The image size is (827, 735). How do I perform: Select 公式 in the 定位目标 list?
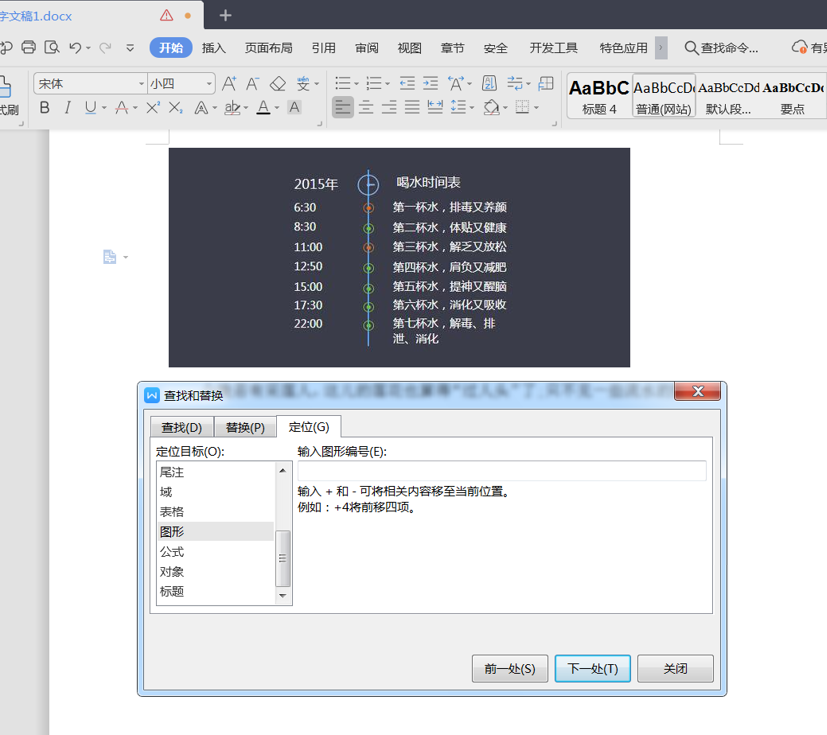[x=216, y=552]
